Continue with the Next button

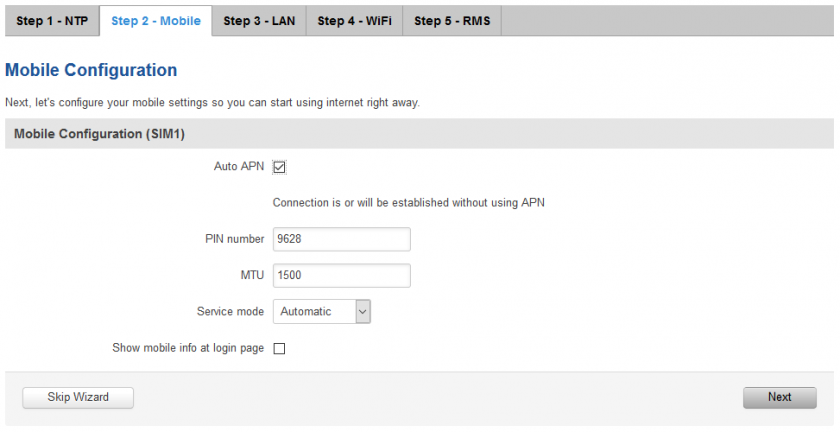click(779, 398)
